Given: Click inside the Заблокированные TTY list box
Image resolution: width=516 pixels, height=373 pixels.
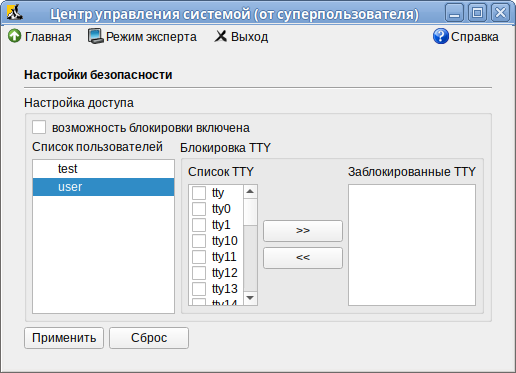Looking at the screenshot, I should point(412,245).
